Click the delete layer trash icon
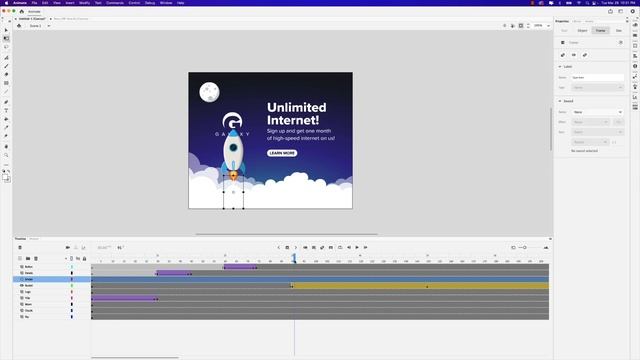The height and width of the screenshot is (360, 640). (36, 258)
